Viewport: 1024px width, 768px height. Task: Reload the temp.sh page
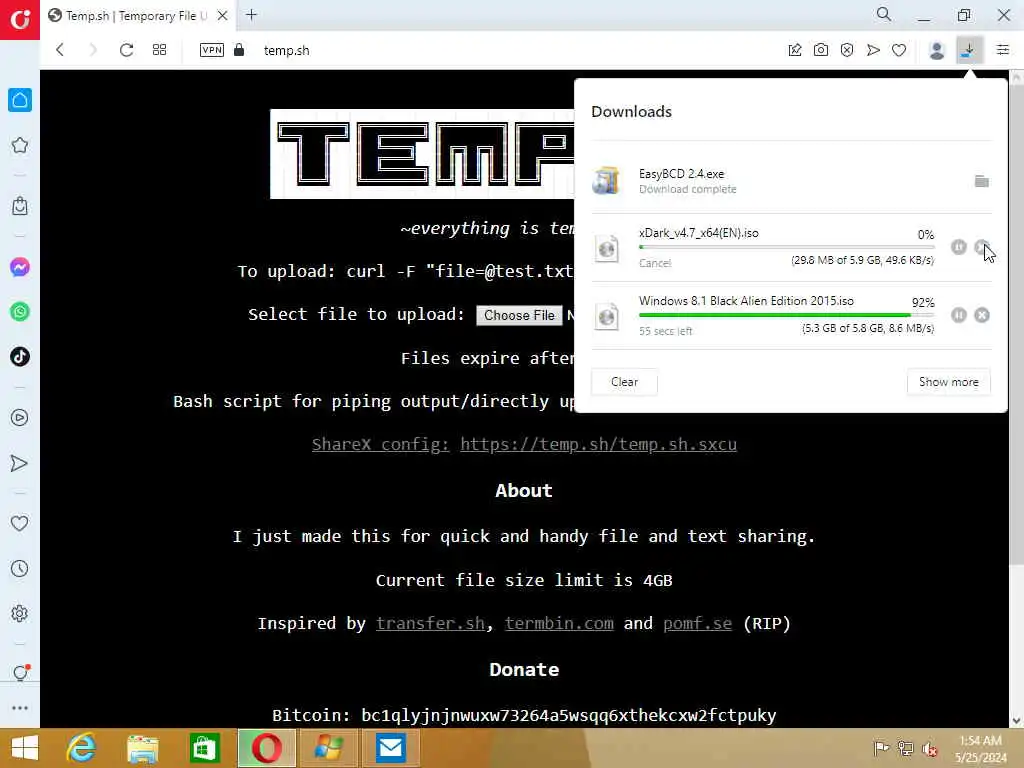click(x=126, y=50)
